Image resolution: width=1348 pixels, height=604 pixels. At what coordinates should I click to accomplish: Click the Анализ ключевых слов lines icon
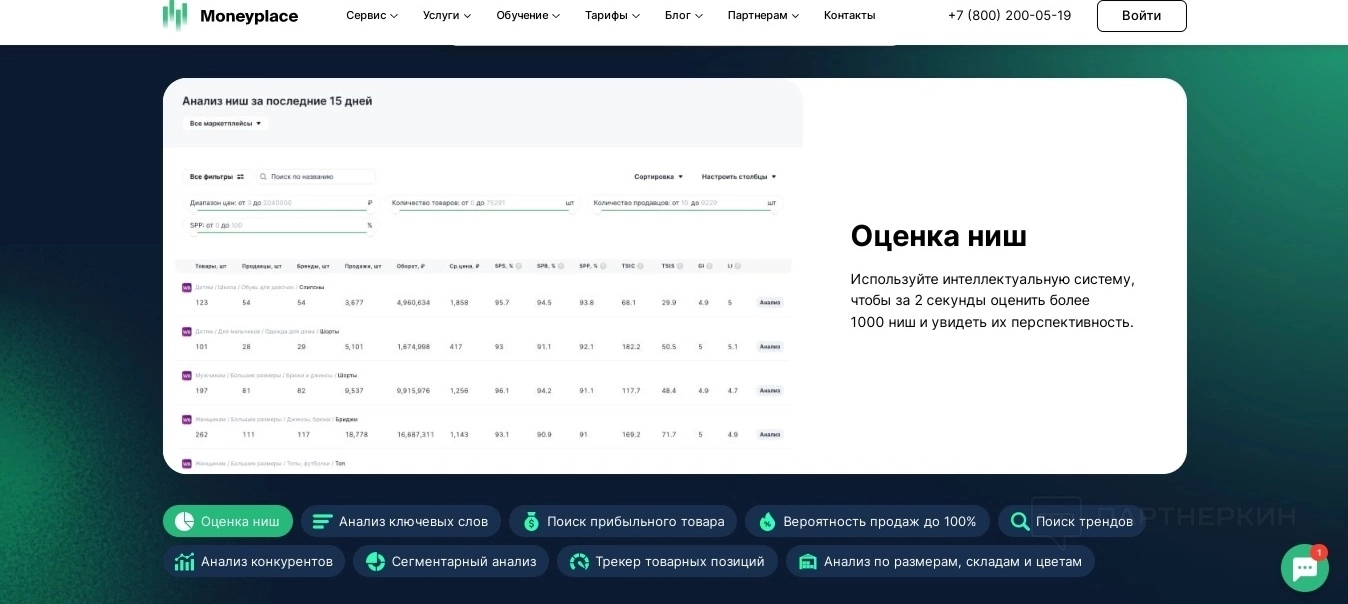pyautogui.click(x=322, y=521)
